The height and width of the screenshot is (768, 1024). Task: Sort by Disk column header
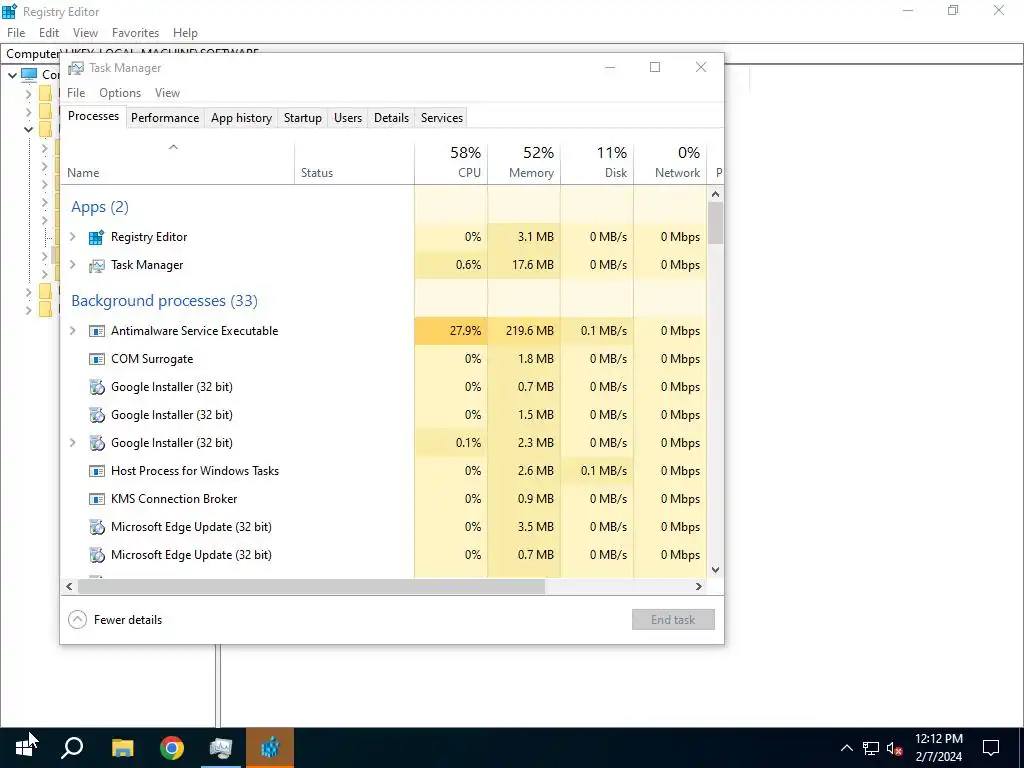tap(598, 163)
